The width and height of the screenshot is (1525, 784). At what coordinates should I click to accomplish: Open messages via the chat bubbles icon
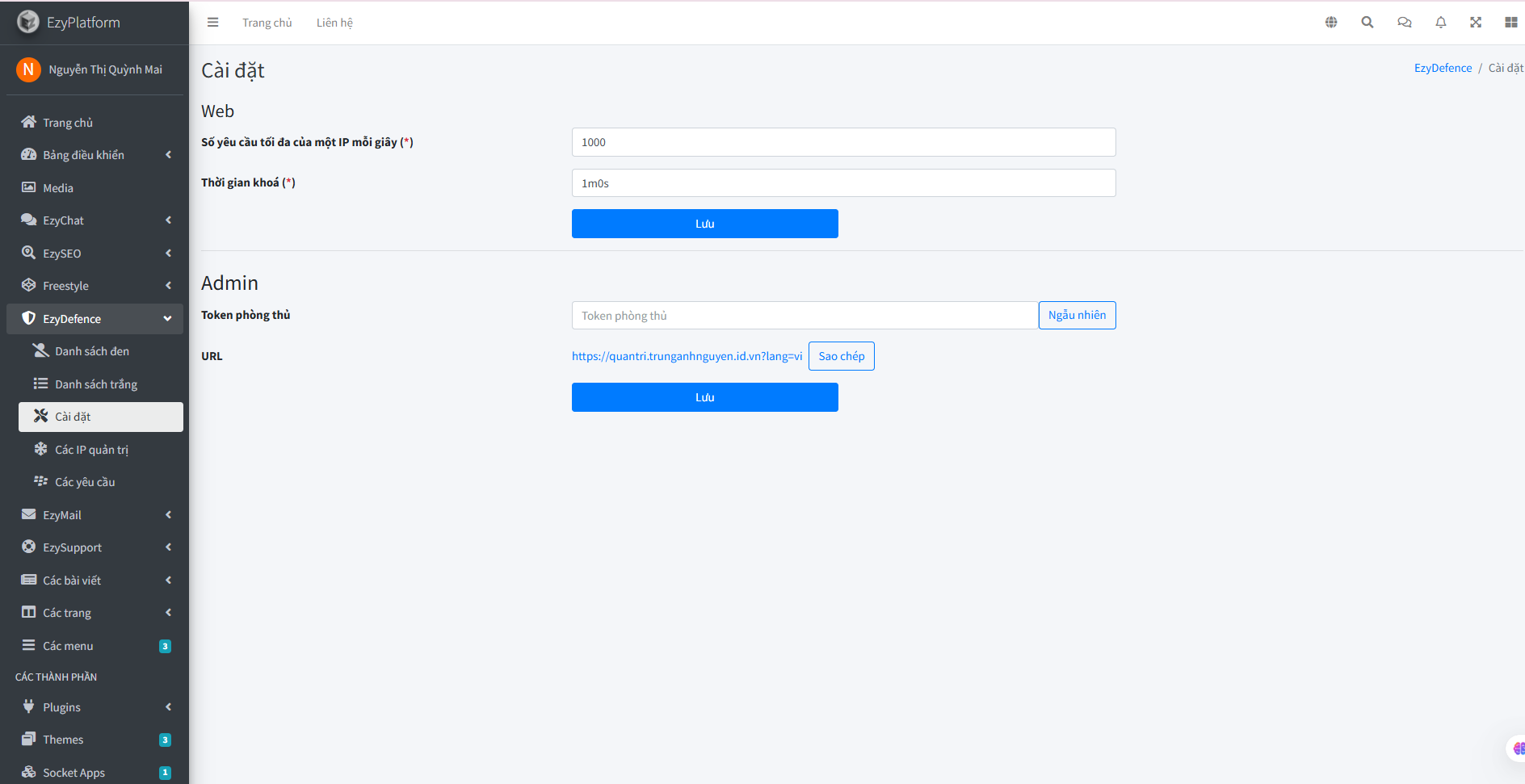tap(1404, 22)
